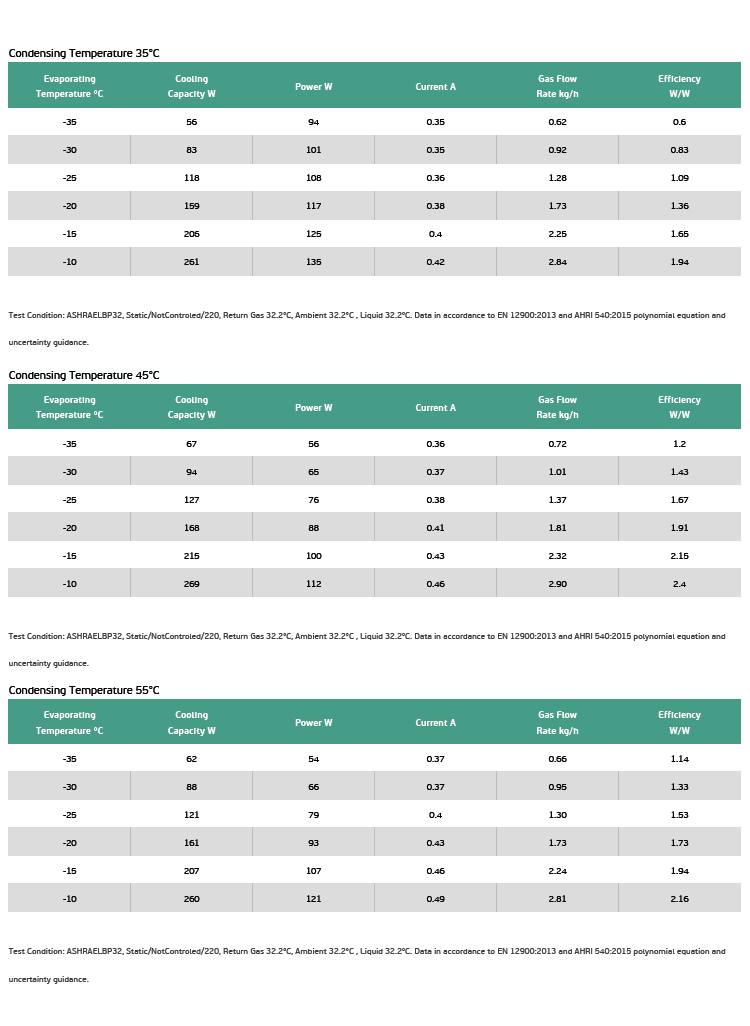750x1026 pixels.
Task: Click cooling capacity value 207 in 55°C table
Action: [x=191, y=871]
